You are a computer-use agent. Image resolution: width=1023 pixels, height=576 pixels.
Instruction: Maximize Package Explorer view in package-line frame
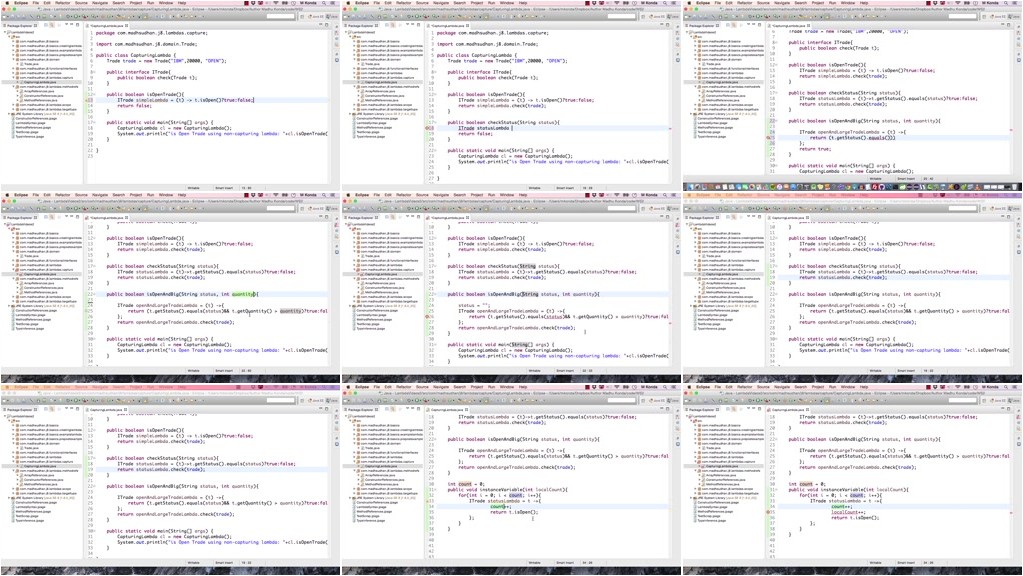(77, 25)
